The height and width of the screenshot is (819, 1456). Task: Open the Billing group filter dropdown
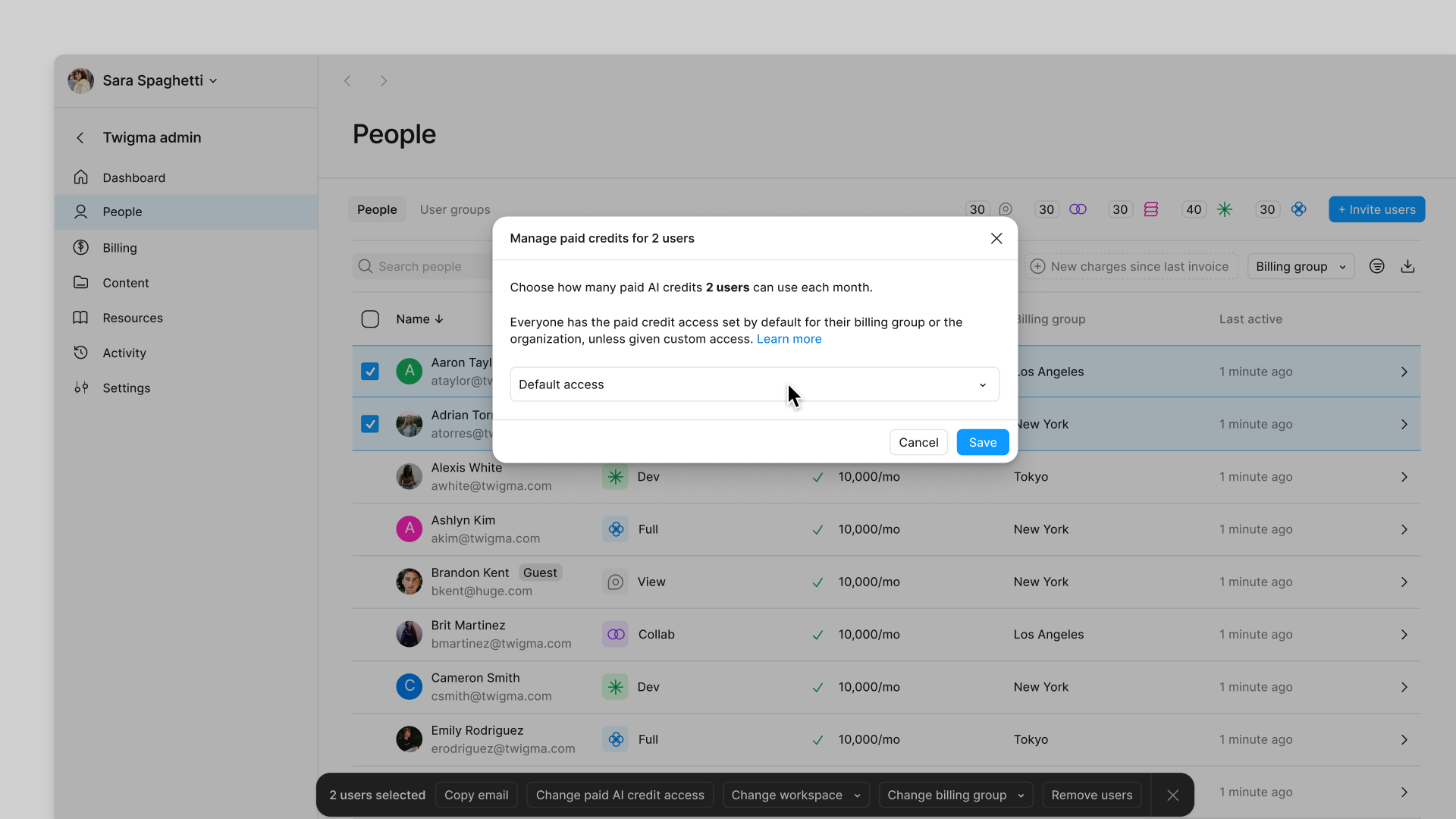pos(1301,266)
